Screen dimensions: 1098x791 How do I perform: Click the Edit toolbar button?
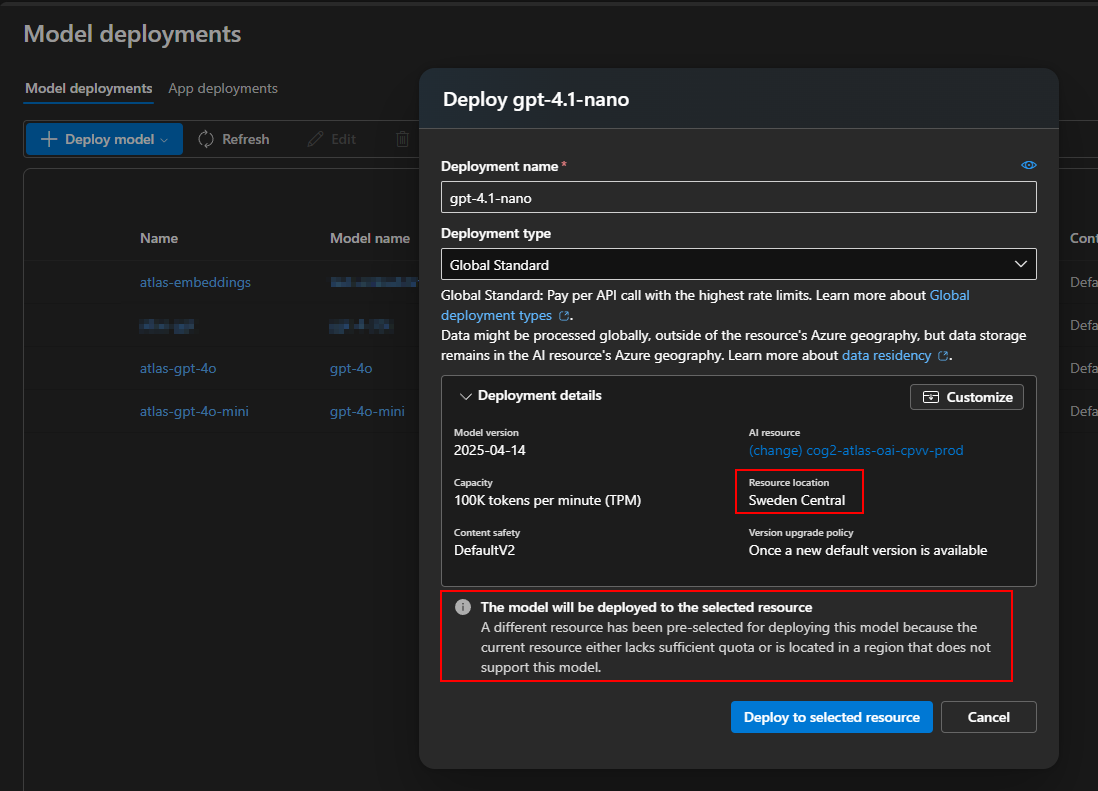(332, 139)
